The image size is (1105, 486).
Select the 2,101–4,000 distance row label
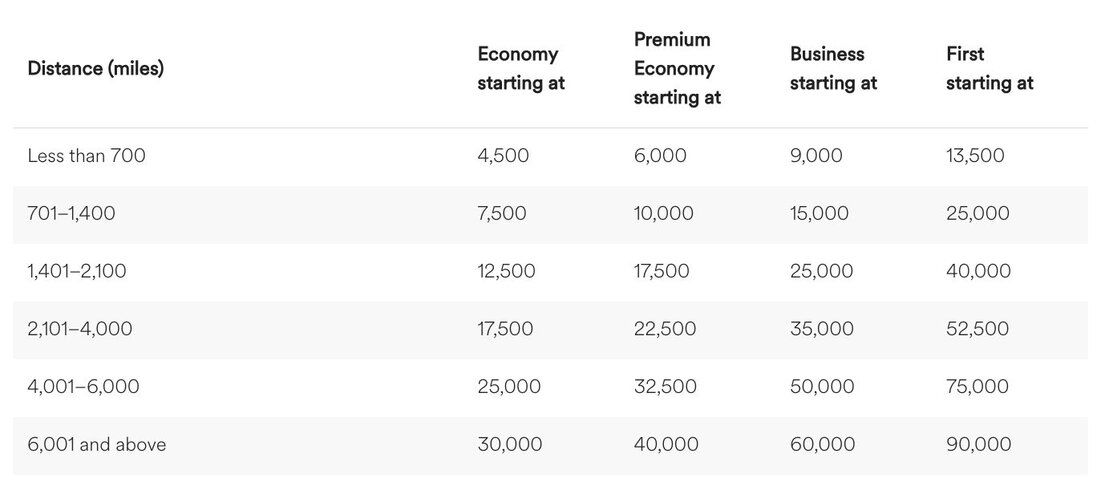[79, 329]
